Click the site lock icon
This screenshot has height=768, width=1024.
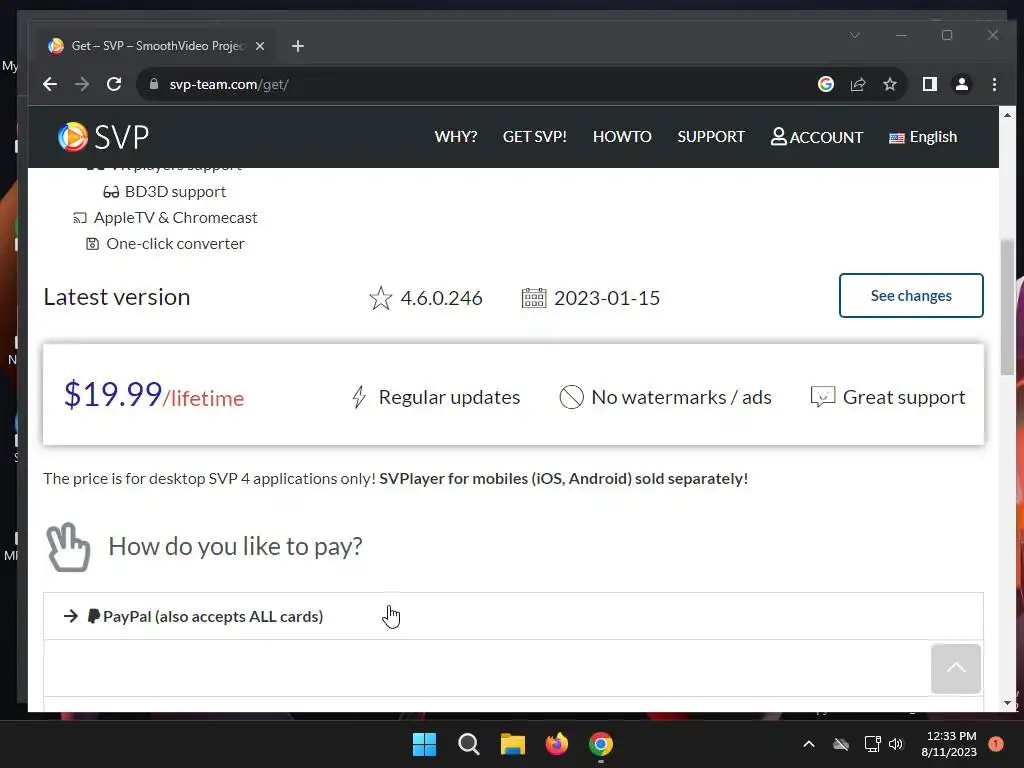(x=154, y=84)
